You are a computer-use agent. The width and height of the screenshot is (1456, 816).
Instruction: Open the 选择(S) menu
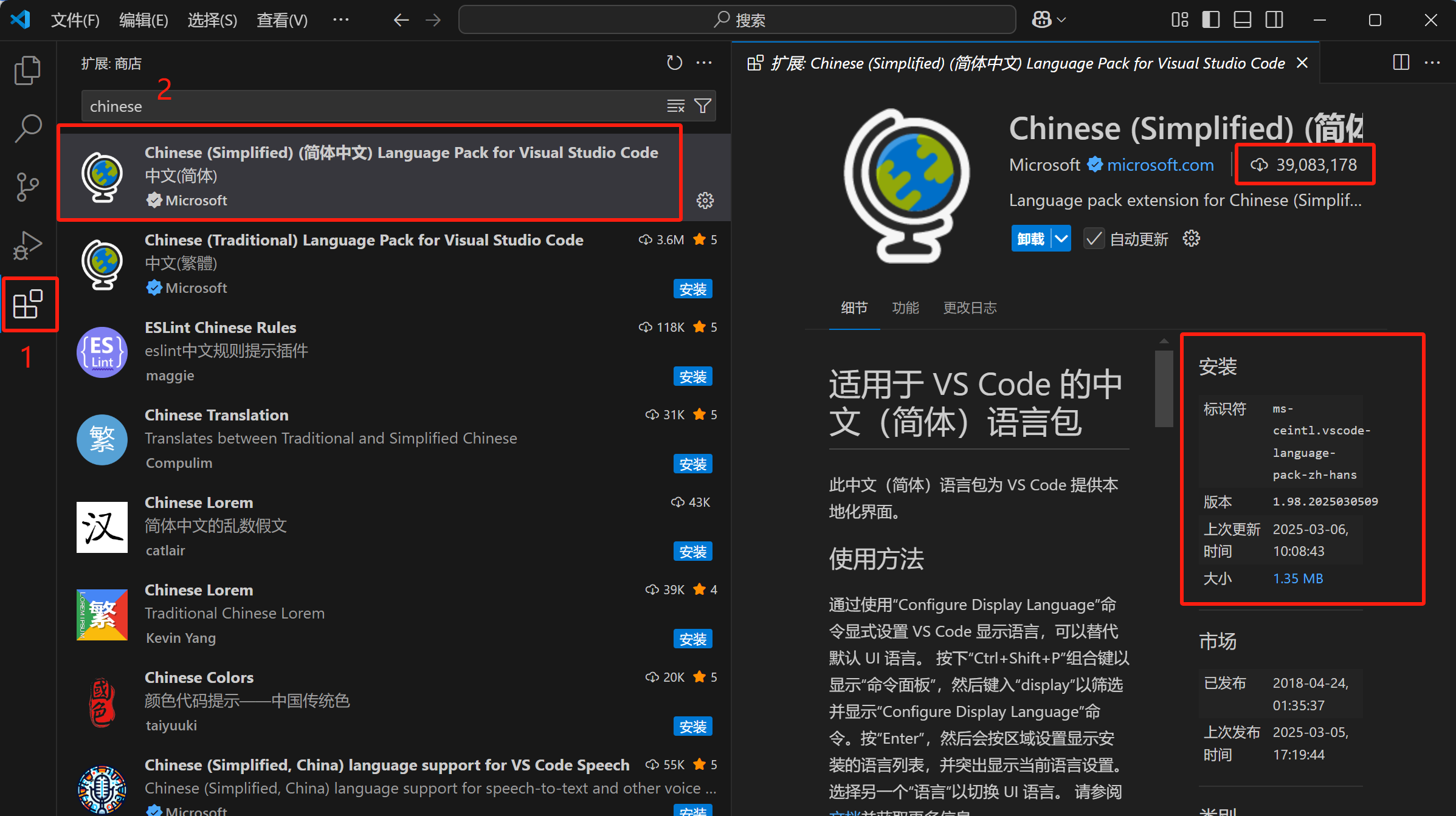point(212,20)
